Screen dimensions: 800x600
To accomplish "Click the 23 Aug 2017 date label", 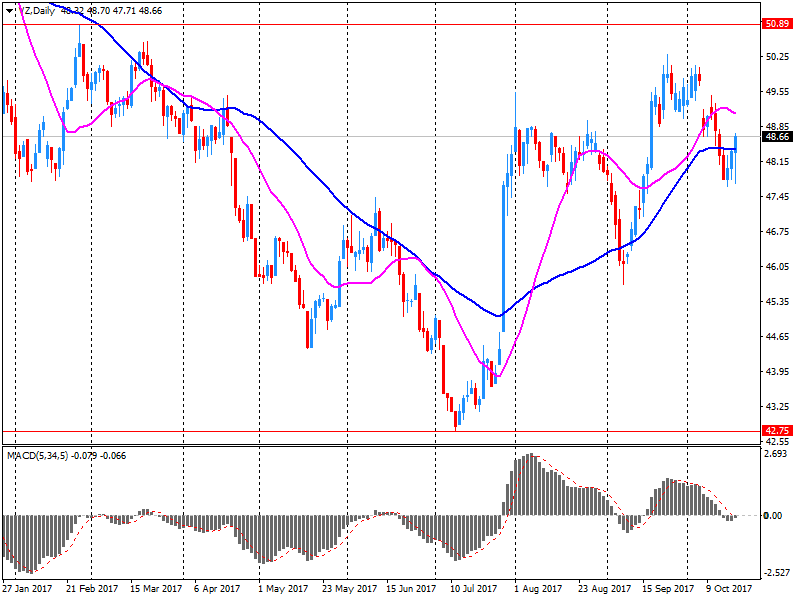I will coord(605,589).
